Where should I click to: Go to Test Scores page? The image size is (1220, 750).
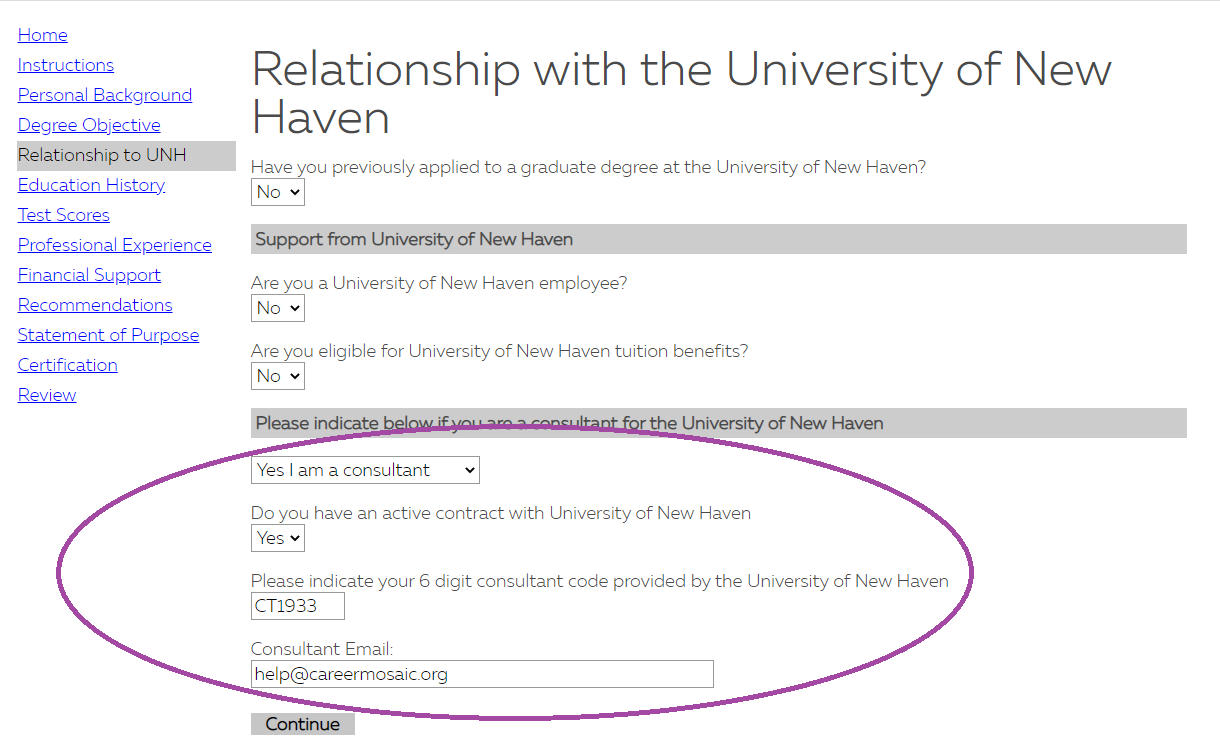64,215
